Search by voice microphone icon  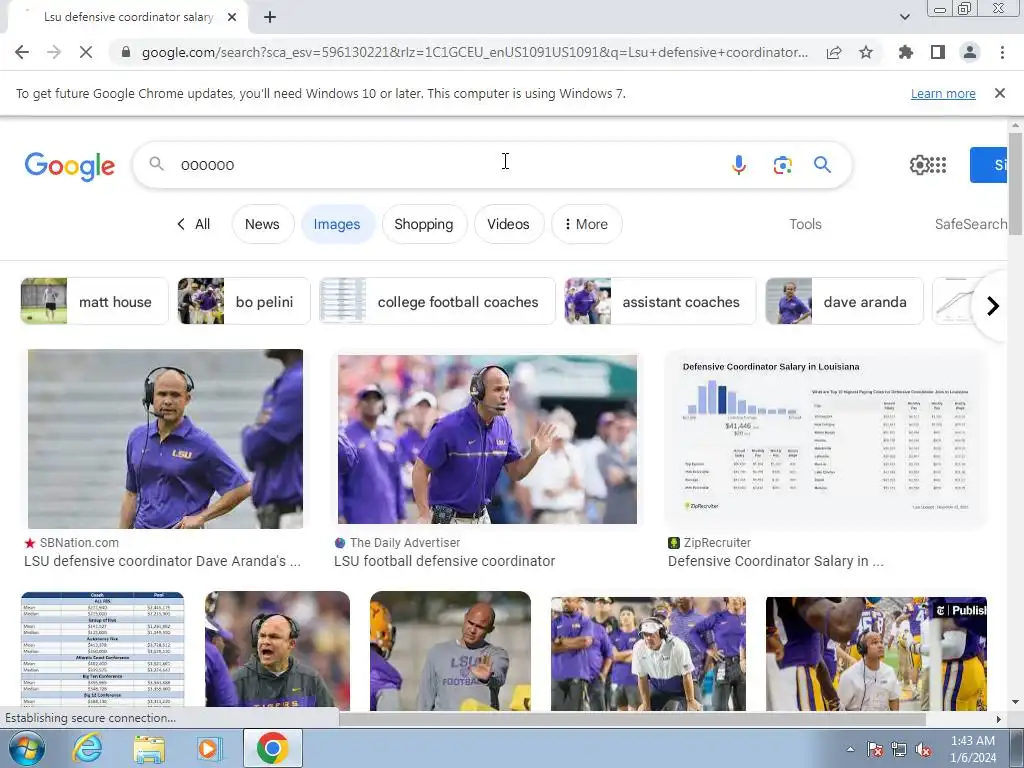tap(739, 165)
